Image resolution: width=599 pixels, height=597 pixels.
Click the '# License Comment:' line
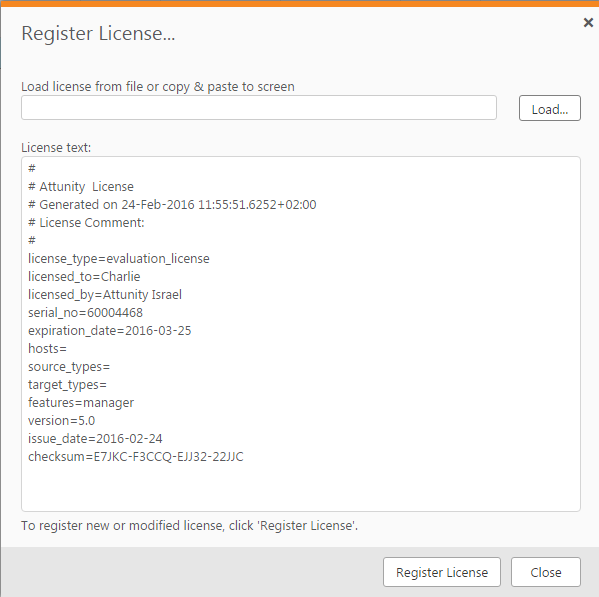click(x=86, y=223)
